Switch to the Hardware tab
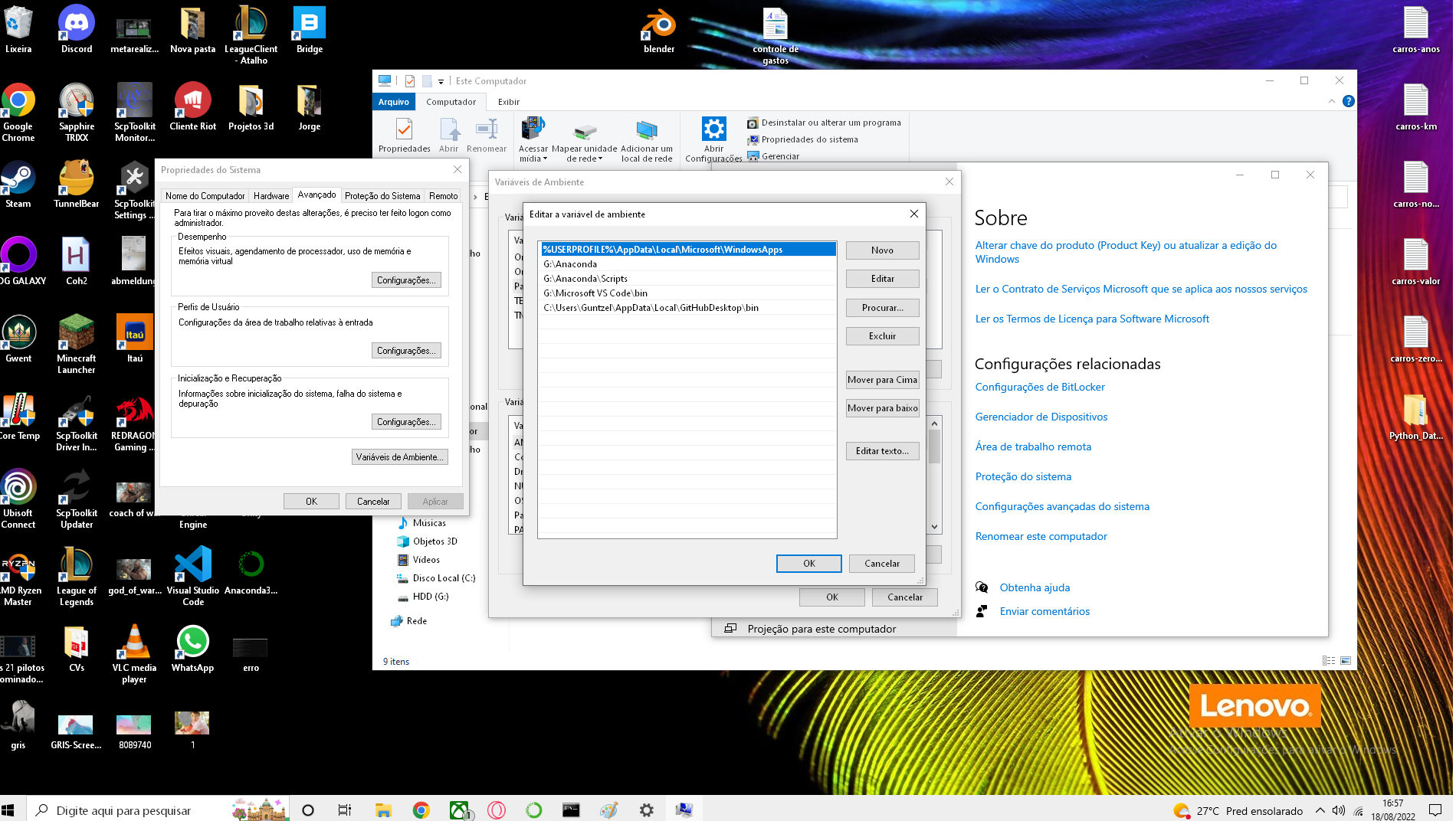The height and width of the screenshot is (821, 1456). (x=271, y=196)
